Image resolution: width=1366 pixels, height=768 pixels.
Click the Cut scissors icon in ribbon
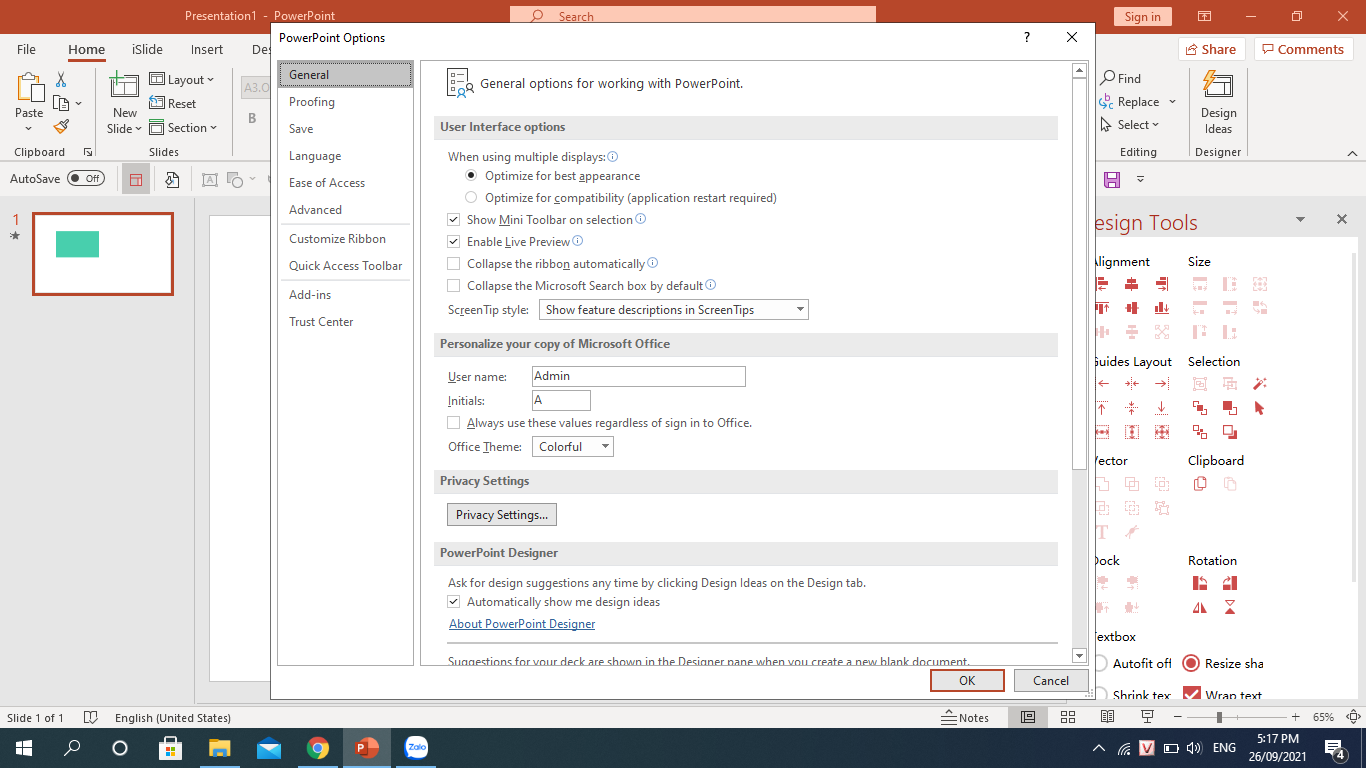tap(61, 80)
